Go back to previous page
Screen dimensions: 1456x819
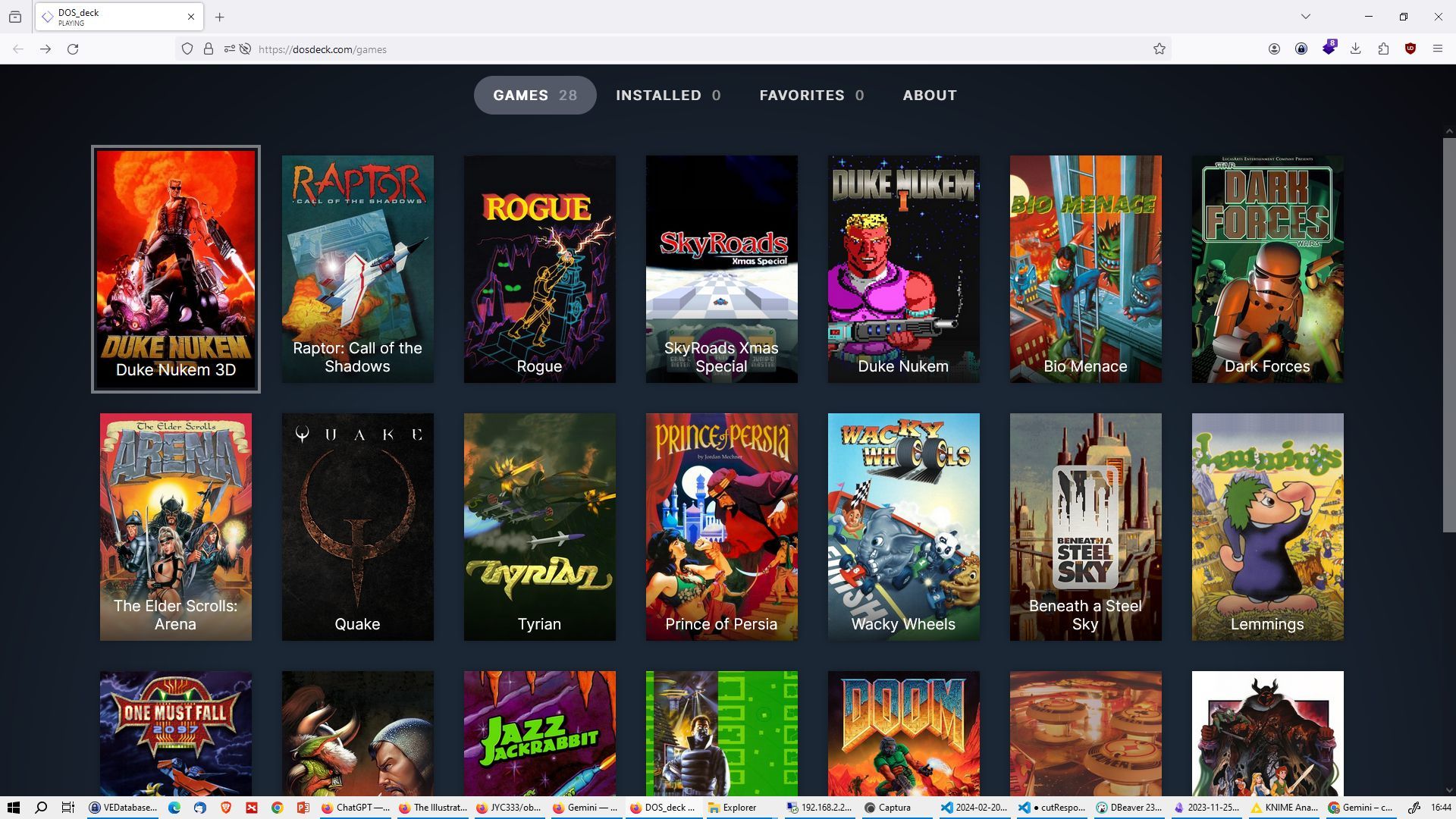[18, 49]
